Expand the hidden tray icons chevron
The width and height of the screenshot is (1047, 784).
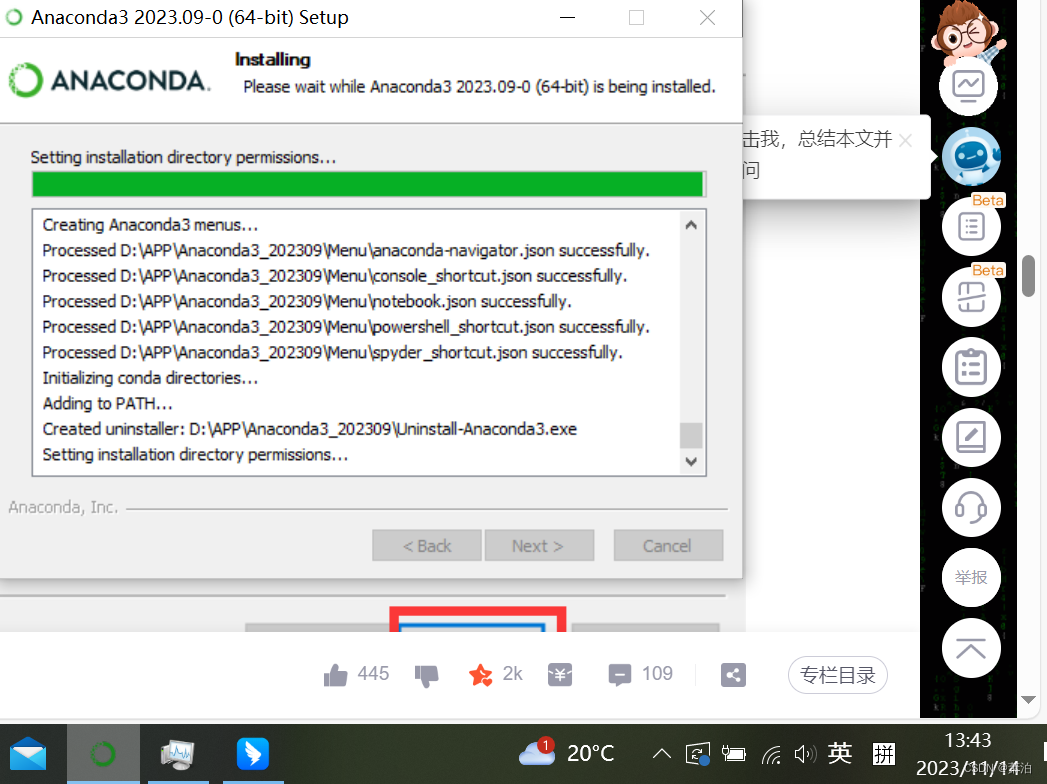pos(661,754)
